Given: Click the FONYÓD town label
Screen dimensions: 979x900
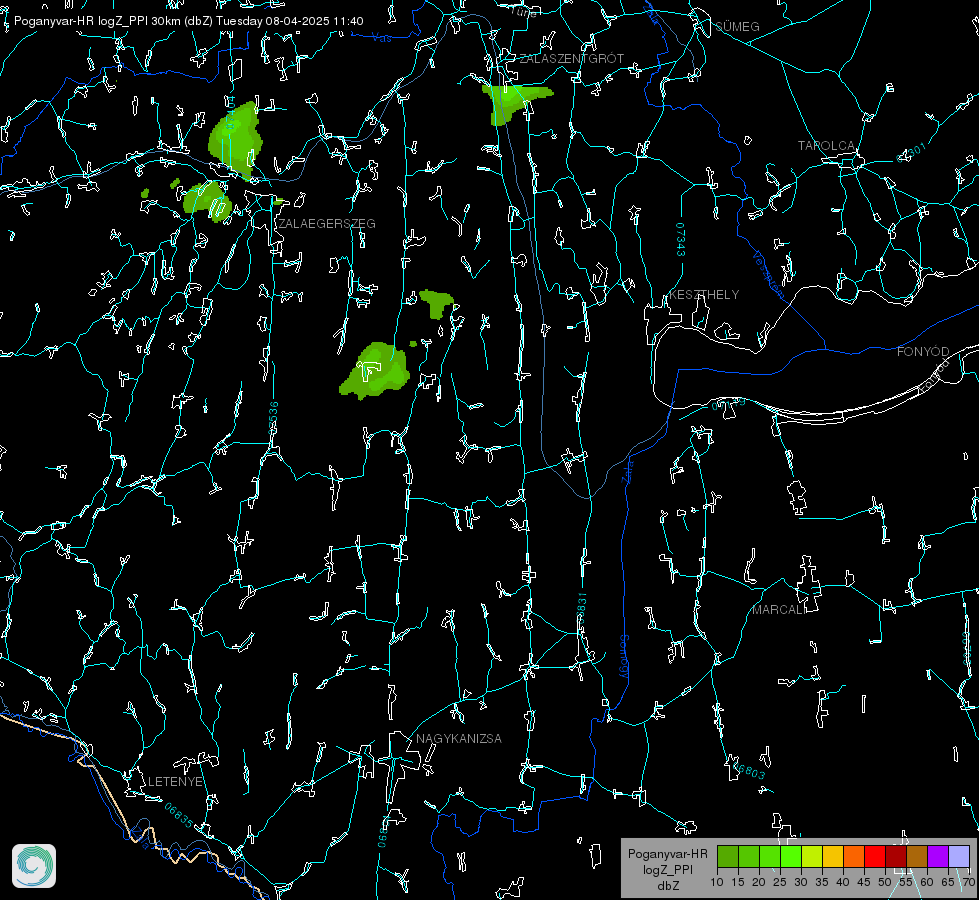Looking at the screenshot, I should point(923,352).
